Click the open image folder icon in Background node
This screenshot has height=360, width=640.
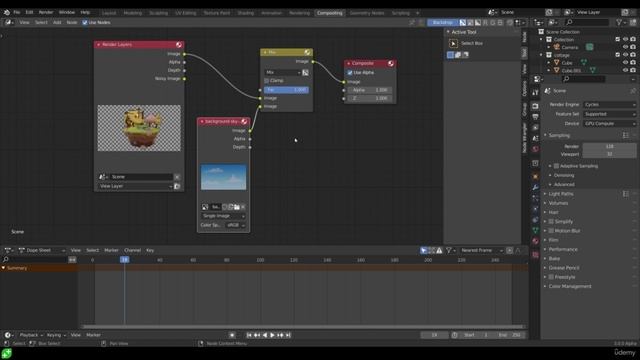pos(237,207)
